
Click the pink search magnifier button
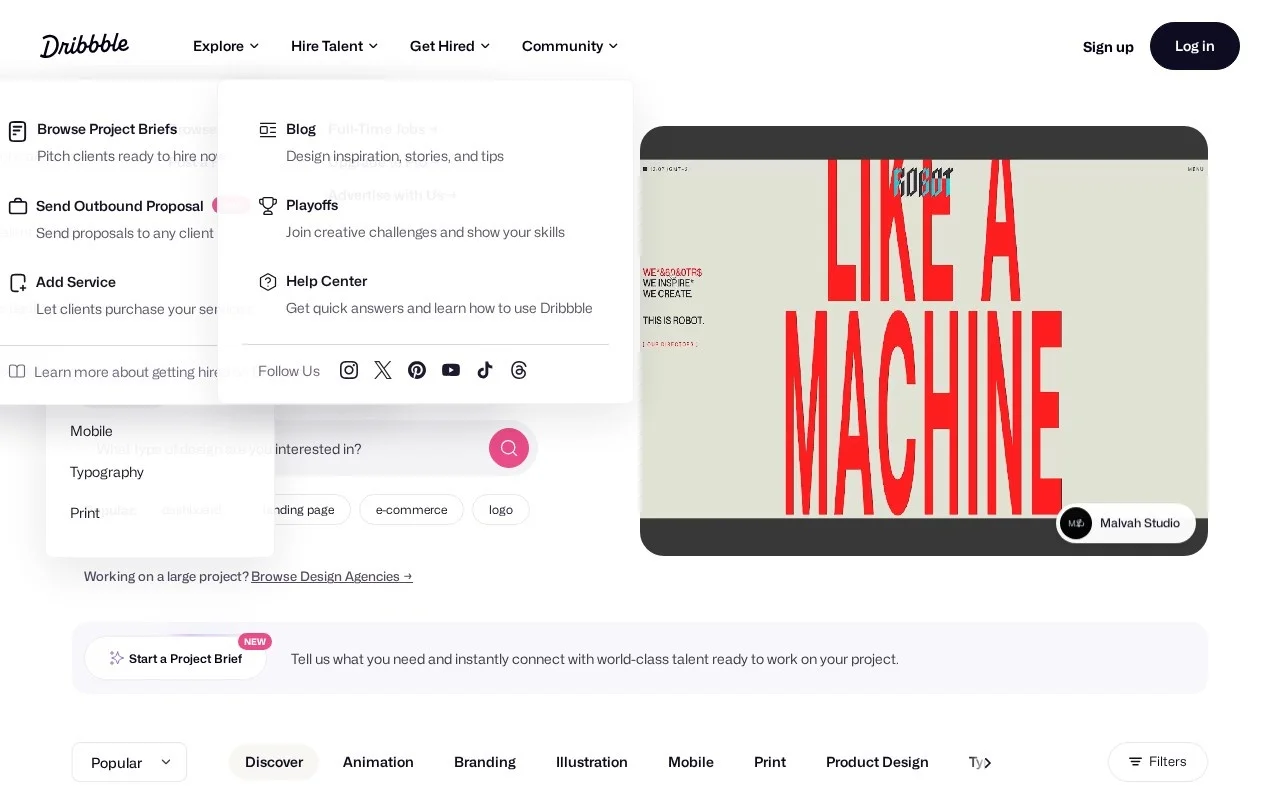click(509, 448)
